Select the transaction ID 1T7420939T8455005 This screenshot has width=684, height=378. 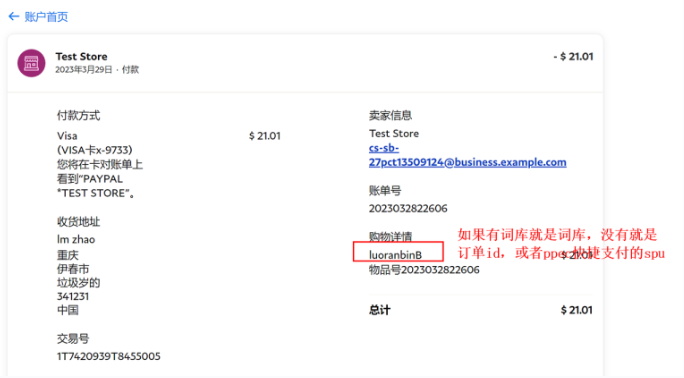(x=109, y=356)
